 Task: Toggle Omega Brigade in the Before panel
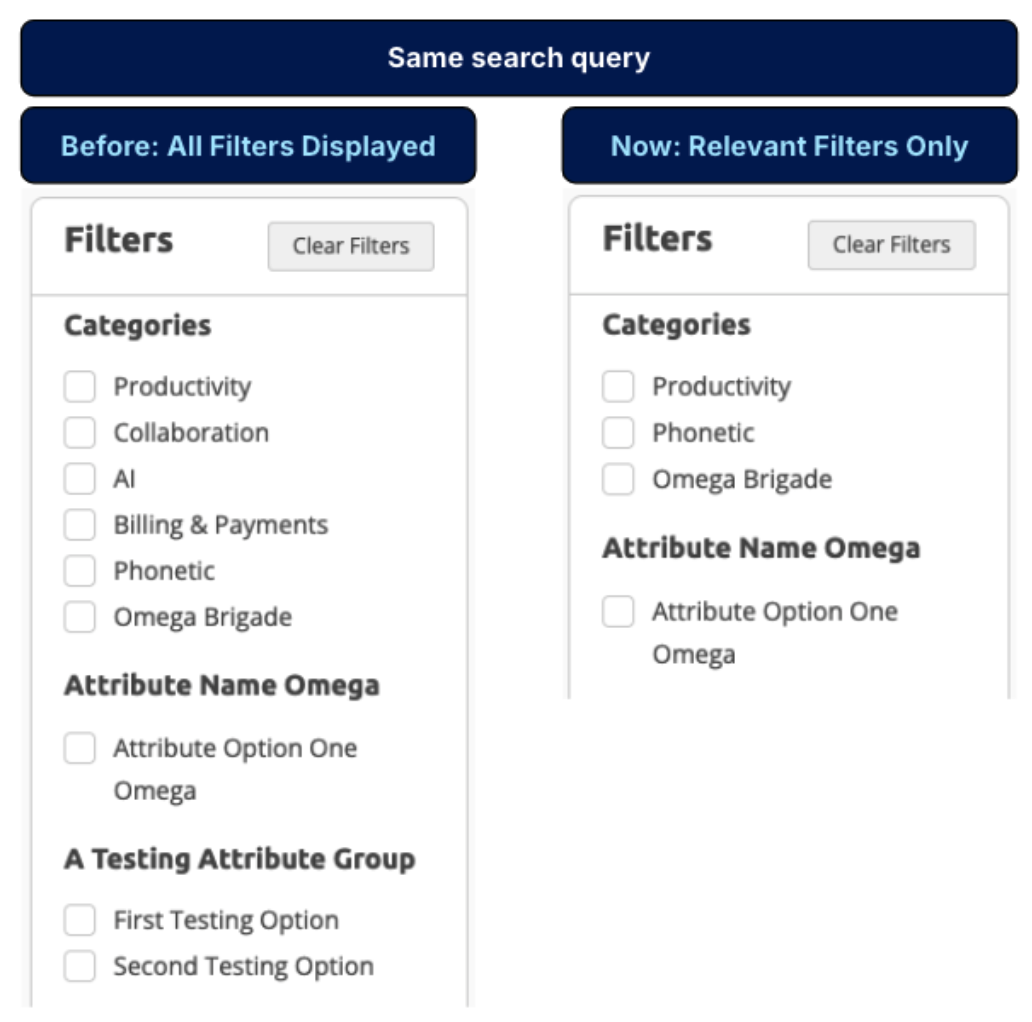tap(80, 617)
